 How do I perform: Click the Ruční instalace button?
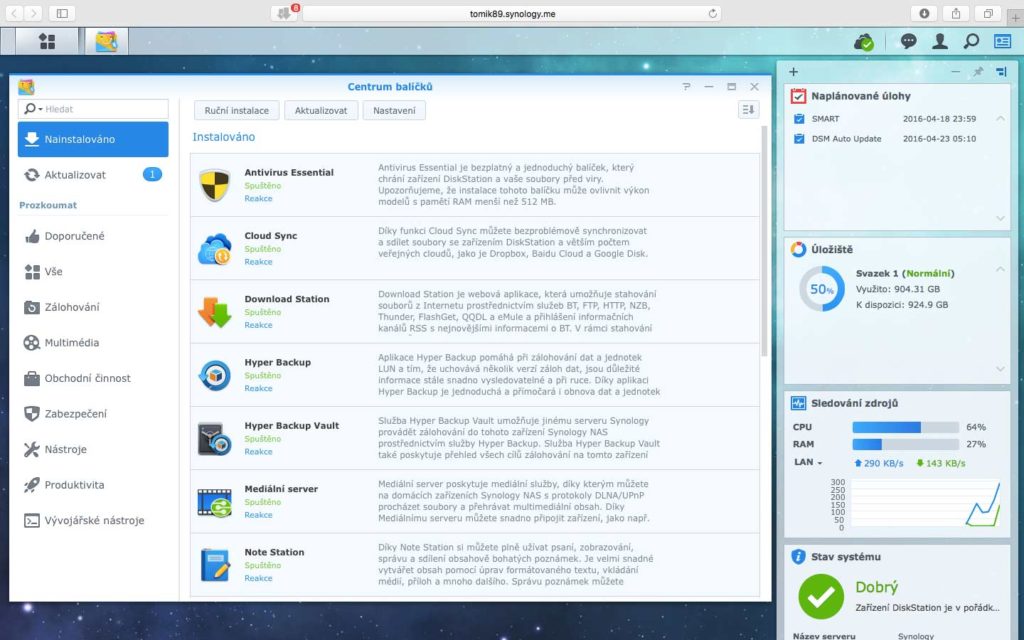[236, 110]
